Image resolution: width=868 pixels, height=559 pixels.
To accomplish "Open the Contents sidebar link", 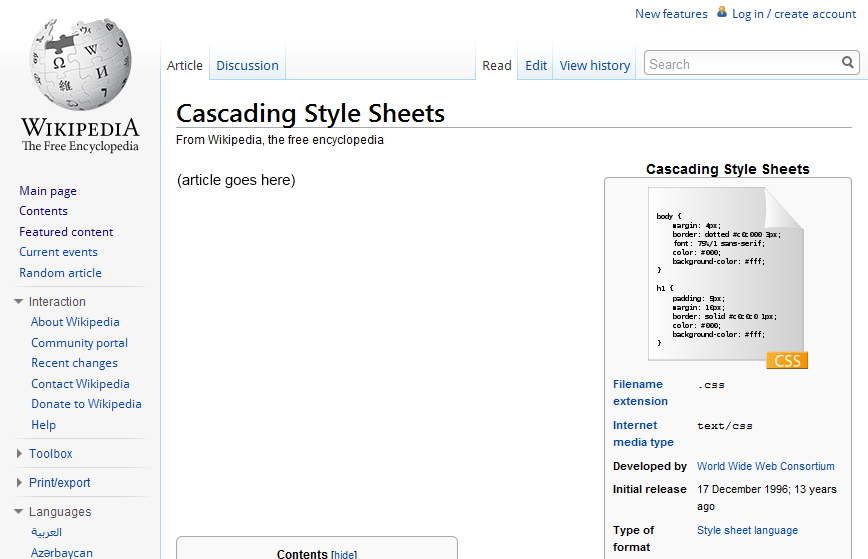I will click(43, 211).
